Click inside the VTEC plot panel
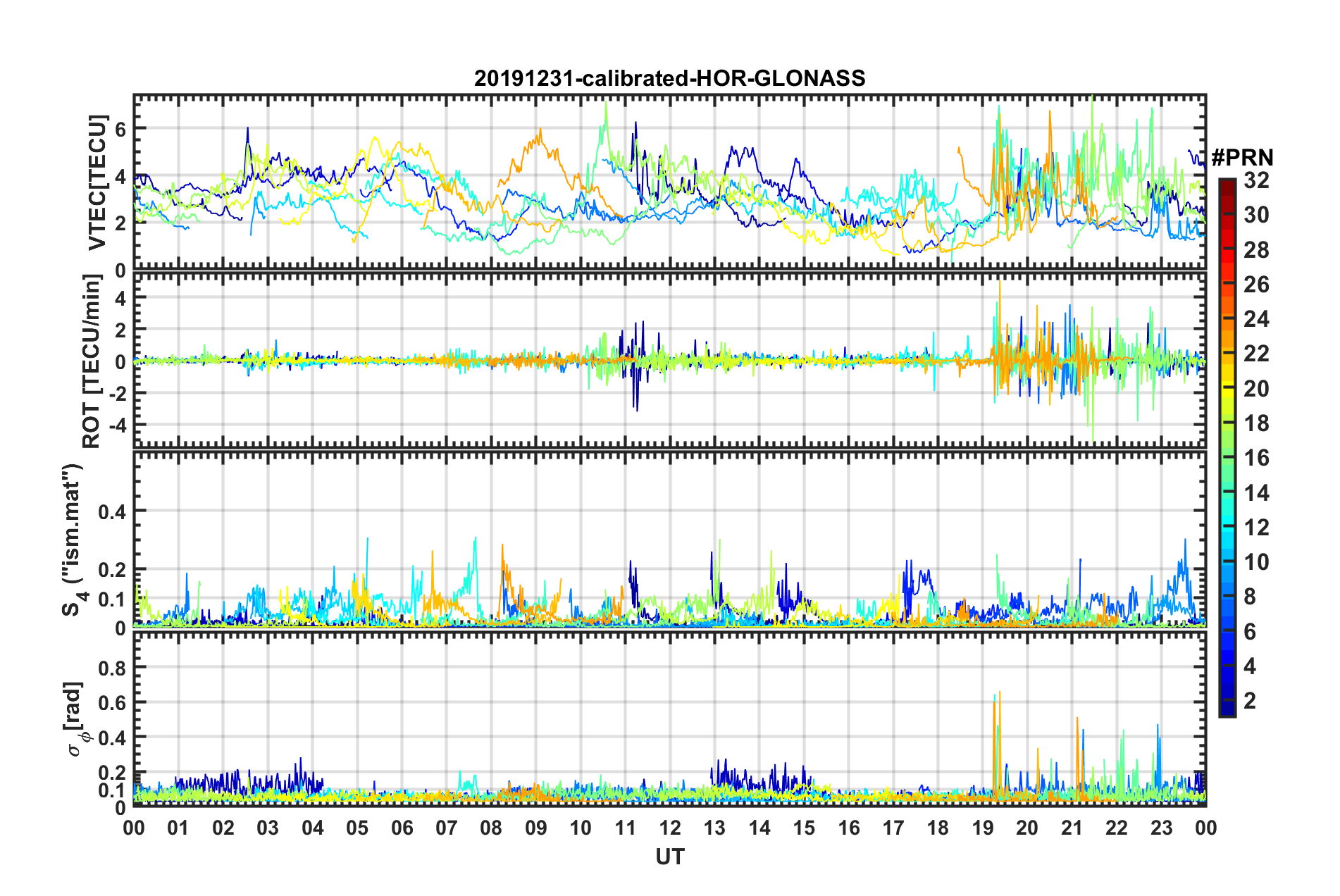The image size is (1340, 896). 669,182
